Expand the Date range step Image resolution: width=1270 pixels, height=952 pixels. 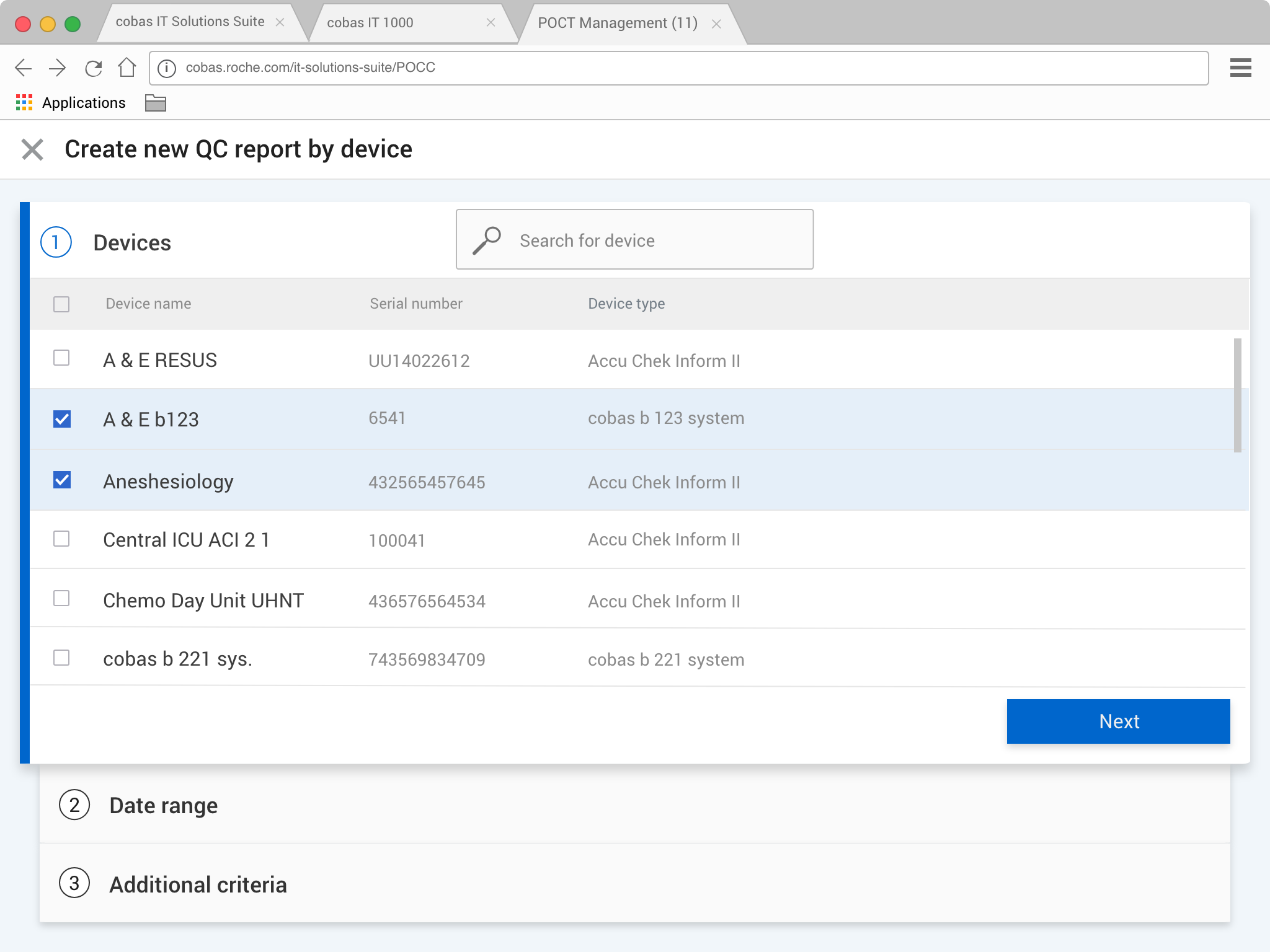163,805
